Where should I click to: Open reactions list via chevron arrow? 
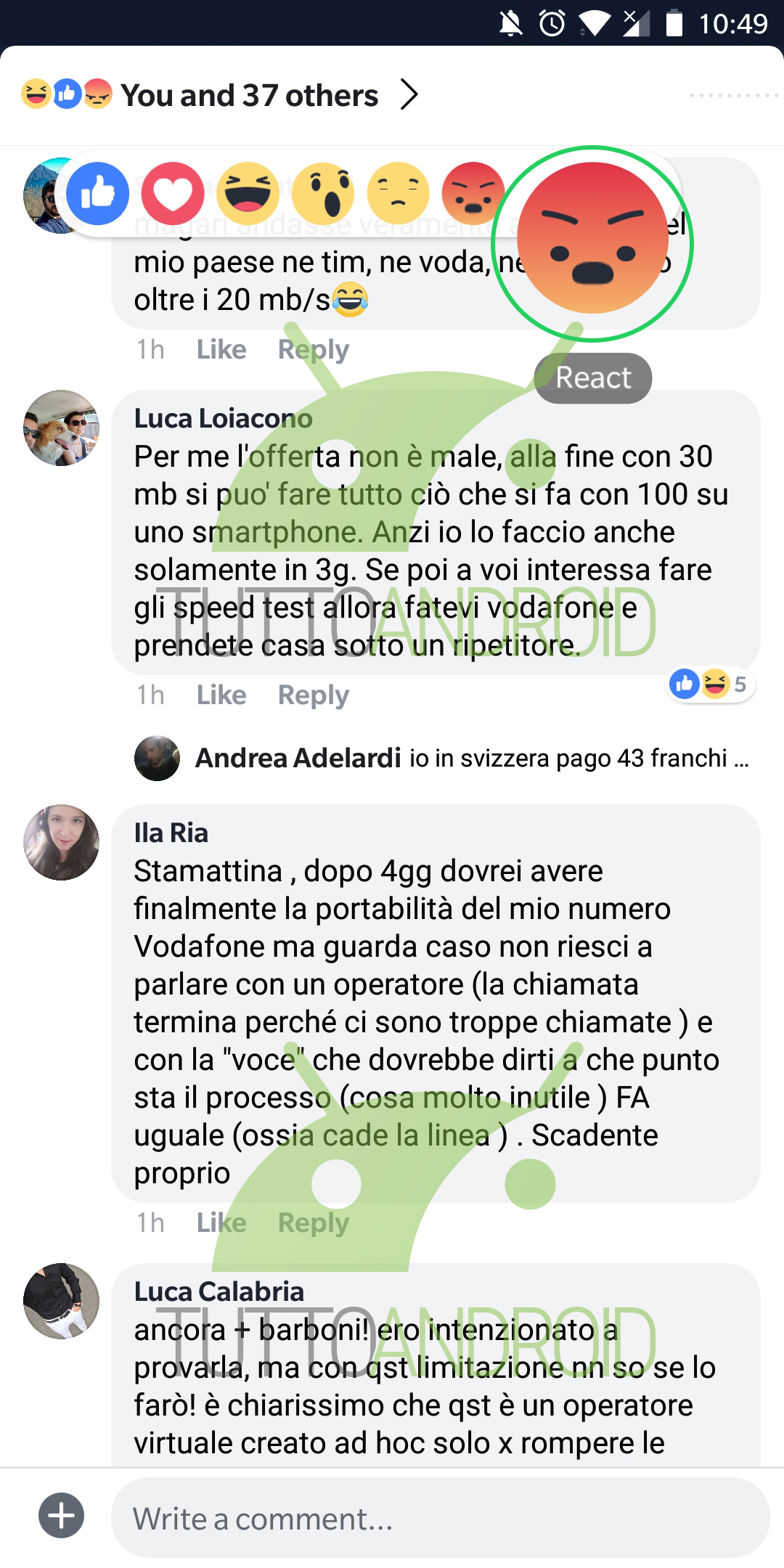click(x=409, y=95)
